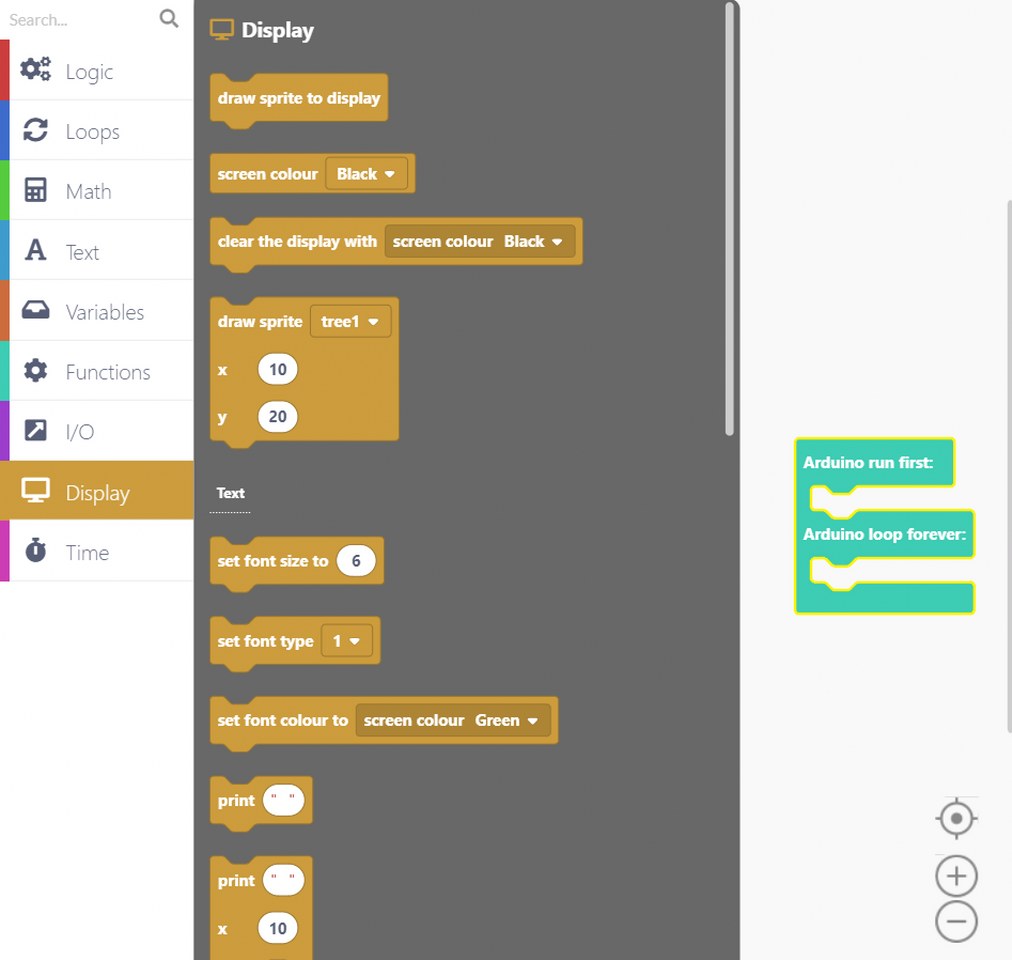This screenshot has height=960, width=1012.
Task: Click the I/O arrow-box icon
Action: click(35, 430)
